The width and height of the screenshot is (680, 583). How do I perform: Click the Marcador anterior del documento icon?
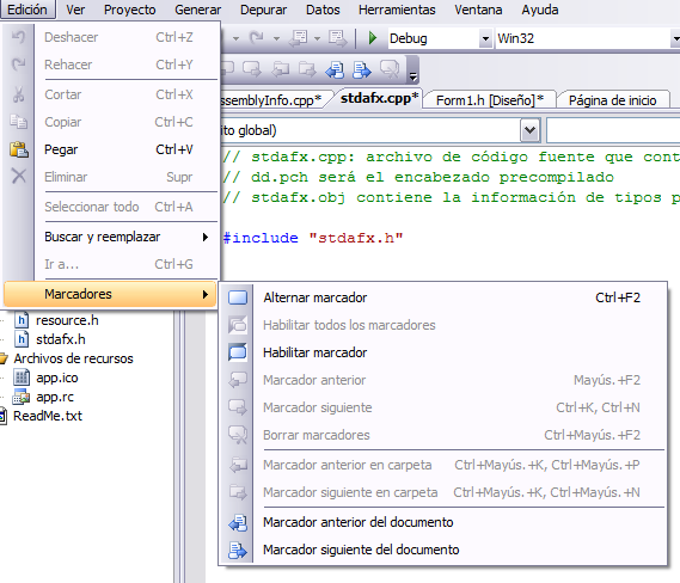(238, 523)
